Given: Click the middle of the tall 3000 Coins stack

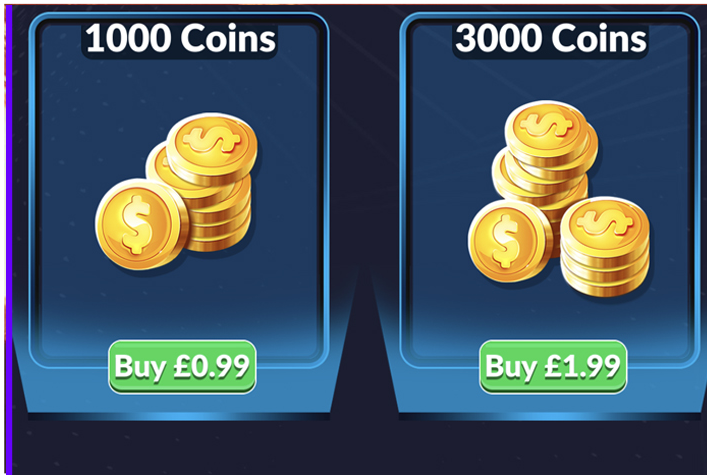Looking at the screenshot, I should coord(541,176).
